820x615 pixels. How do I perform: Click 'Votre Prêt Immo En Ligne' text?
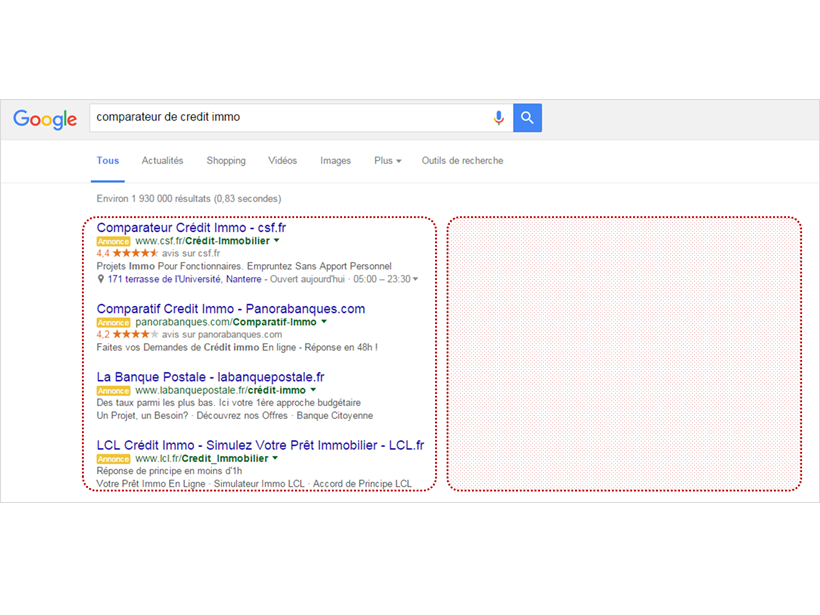pos(151,484)
